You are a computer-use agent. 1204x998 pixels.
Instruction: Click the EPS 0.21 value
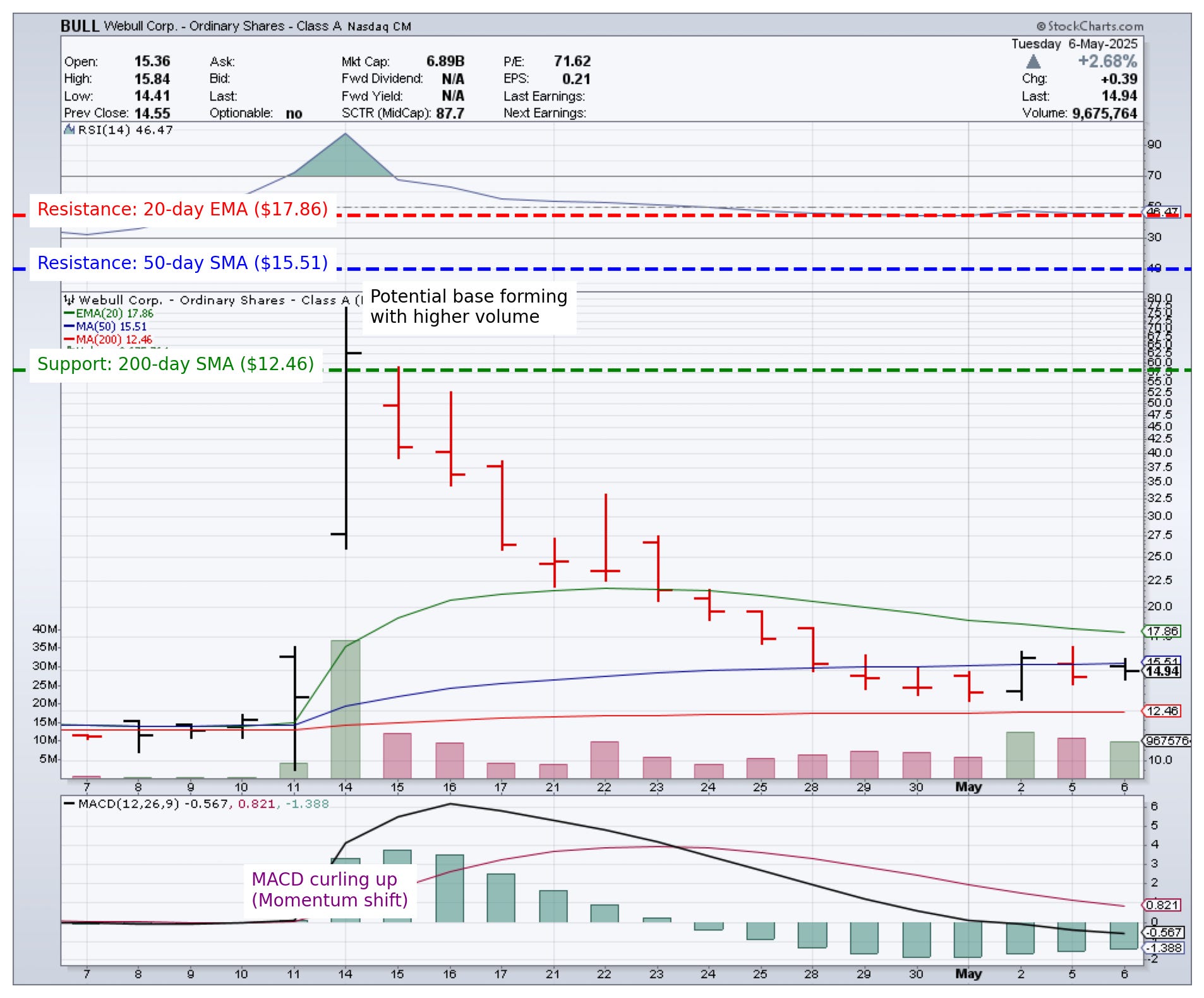(x=576, y=79)
